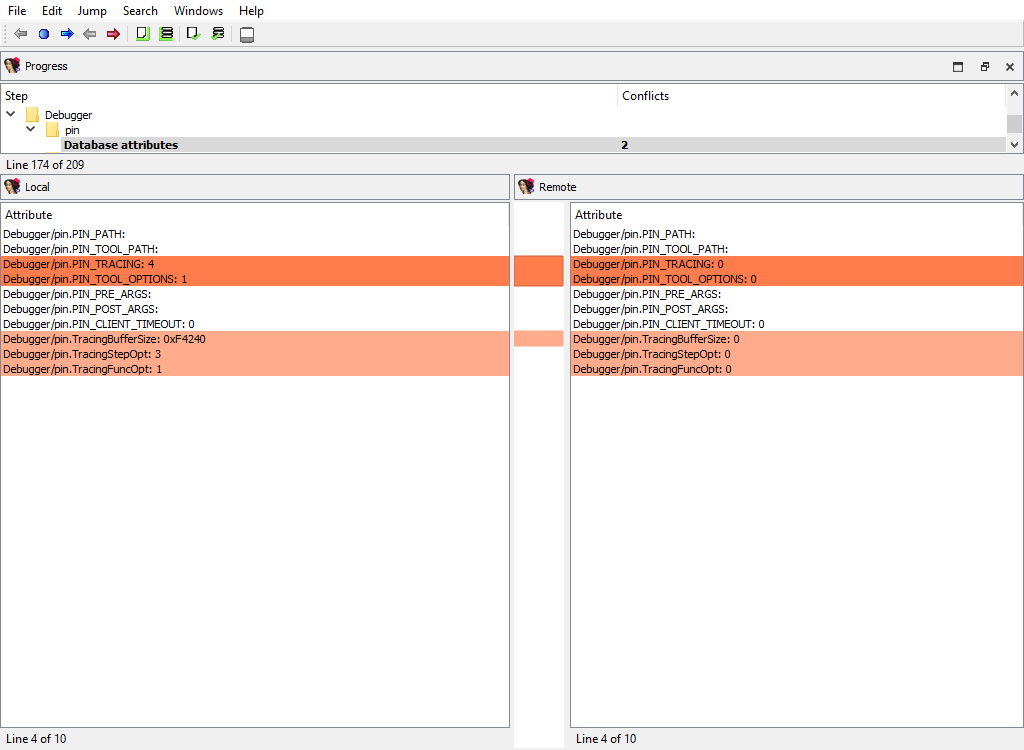Click the page icon with green checkmark
The width and height of the screenshot is (1024, 750).
coord(193,34)
